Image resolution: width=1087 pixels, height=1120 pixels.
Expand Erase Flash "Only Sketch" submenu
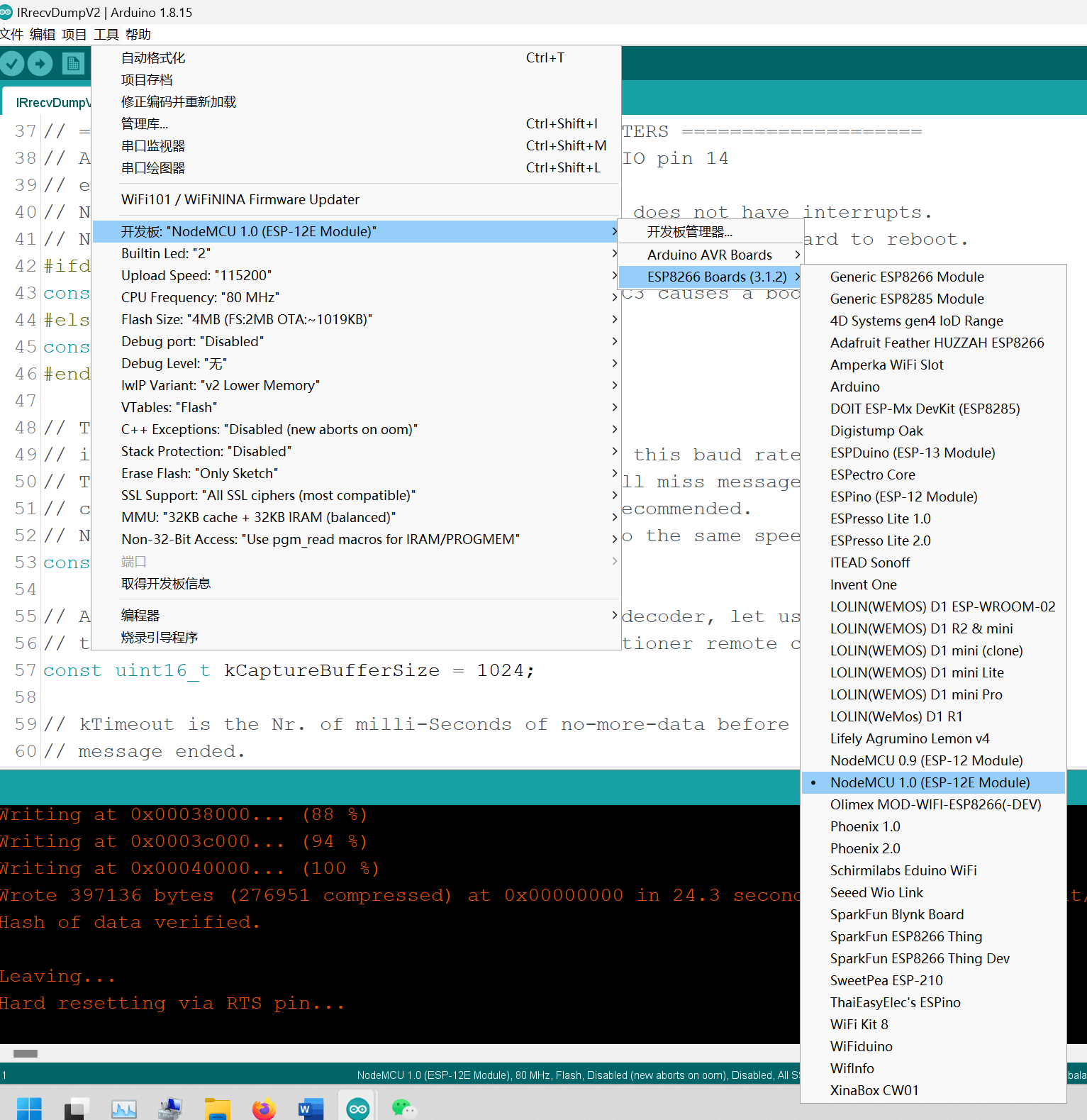[357, 473]
